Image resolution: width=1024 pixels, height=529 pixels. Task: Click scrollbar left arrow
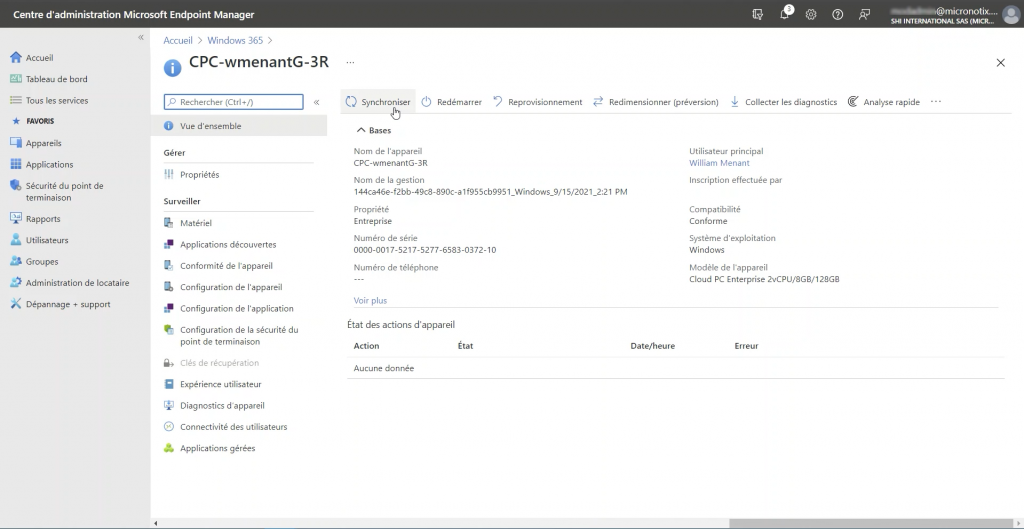(x=155, y=523)
